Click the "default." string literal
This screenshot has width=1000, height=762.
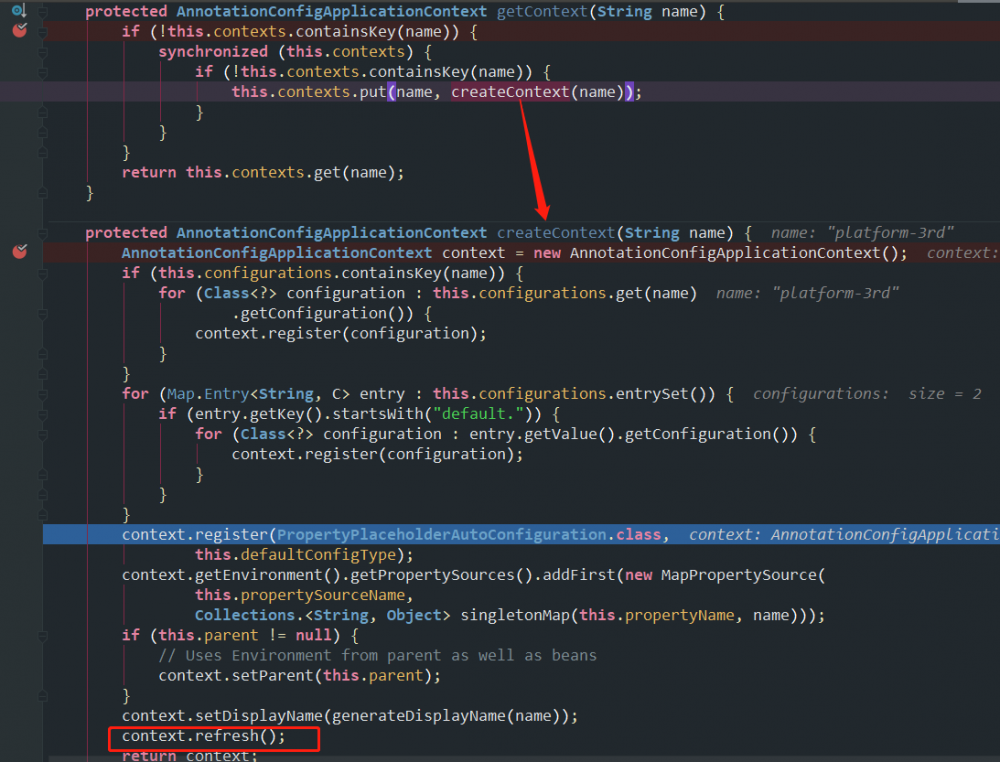[478, 414]
